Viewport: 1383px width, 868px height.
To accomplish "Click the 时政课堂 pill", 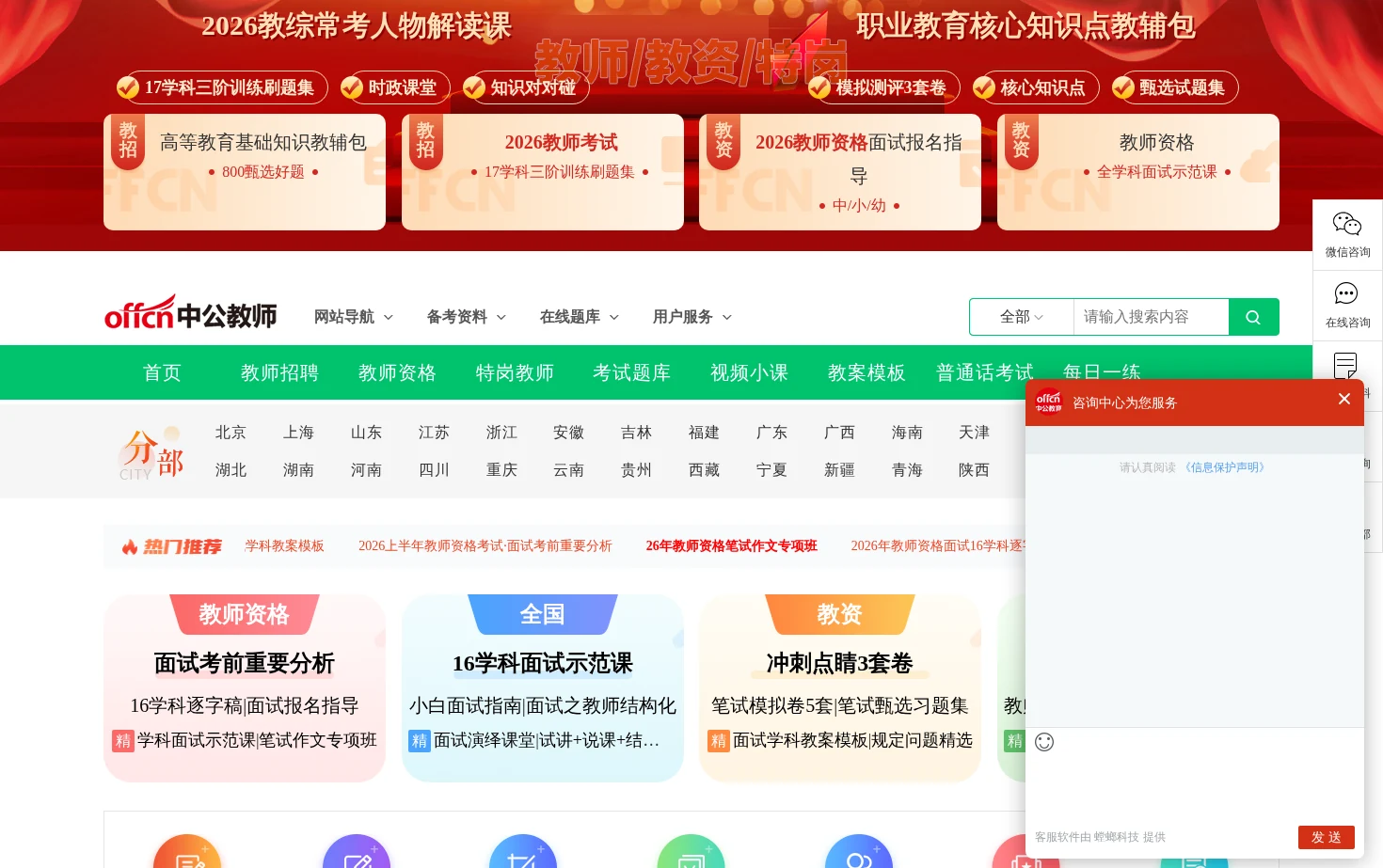I will 394,87.
